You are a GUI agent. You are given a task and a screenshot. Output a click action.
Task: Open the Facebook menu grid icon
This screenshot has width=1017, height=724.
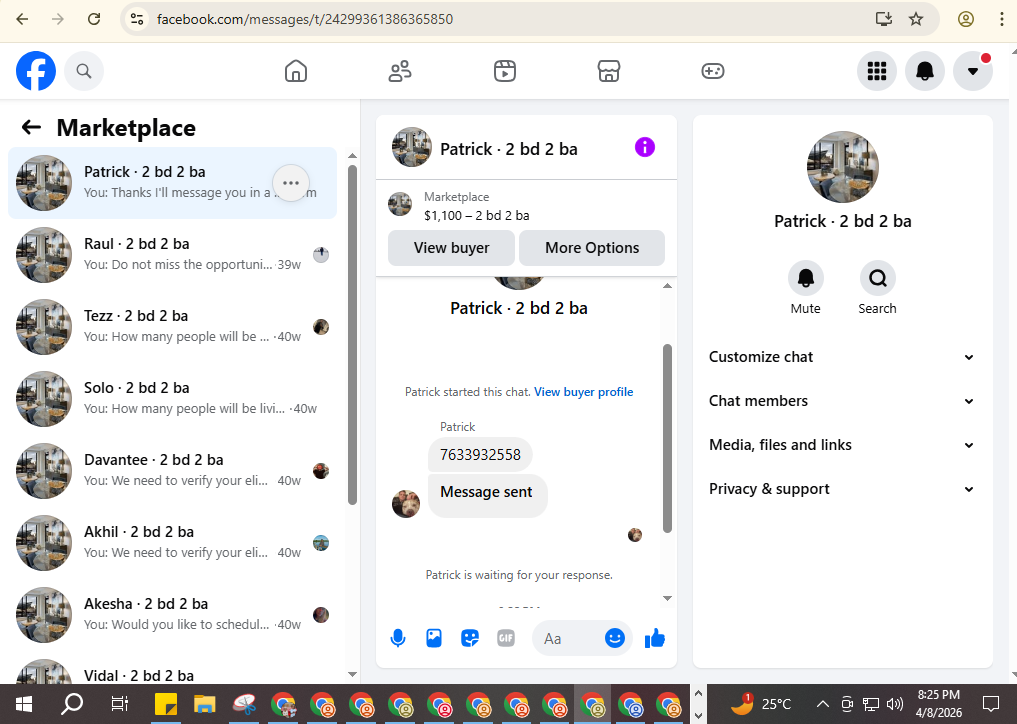click(877, 71)
